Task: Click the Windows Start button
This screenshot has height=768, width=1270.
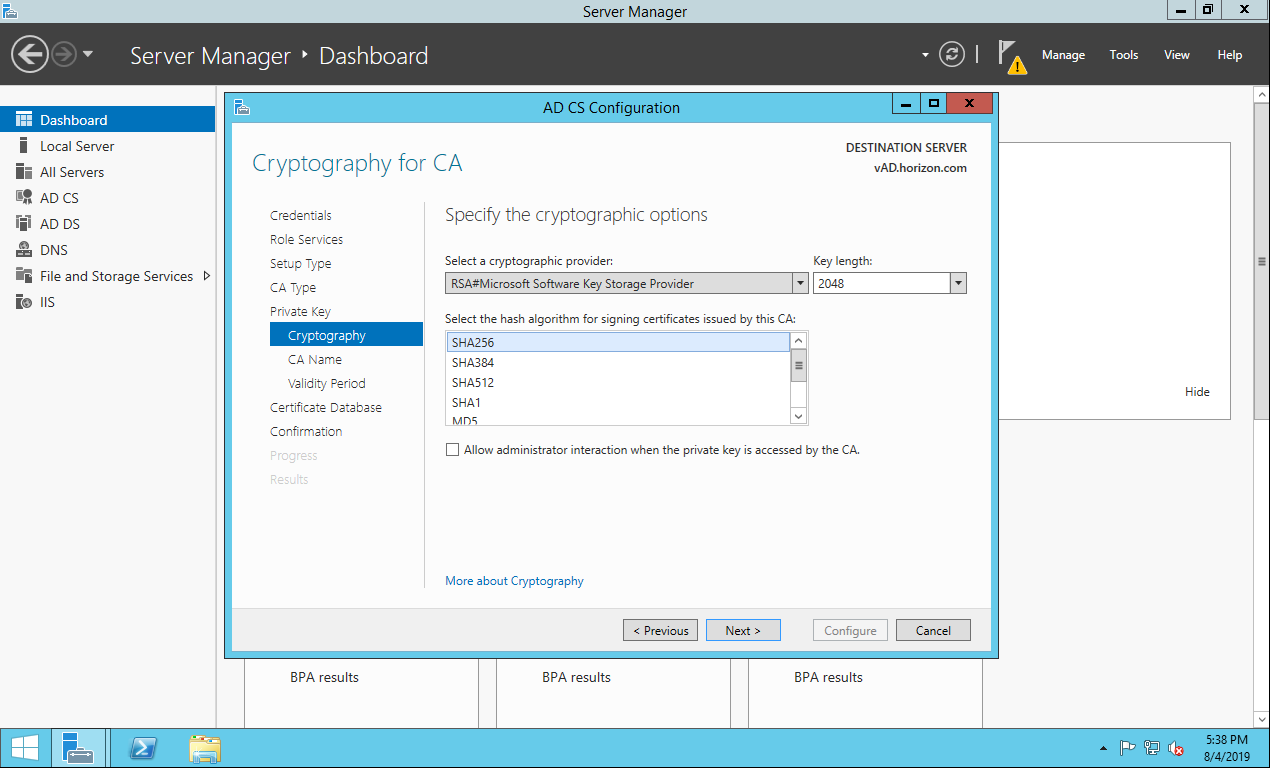Action: 25,748
